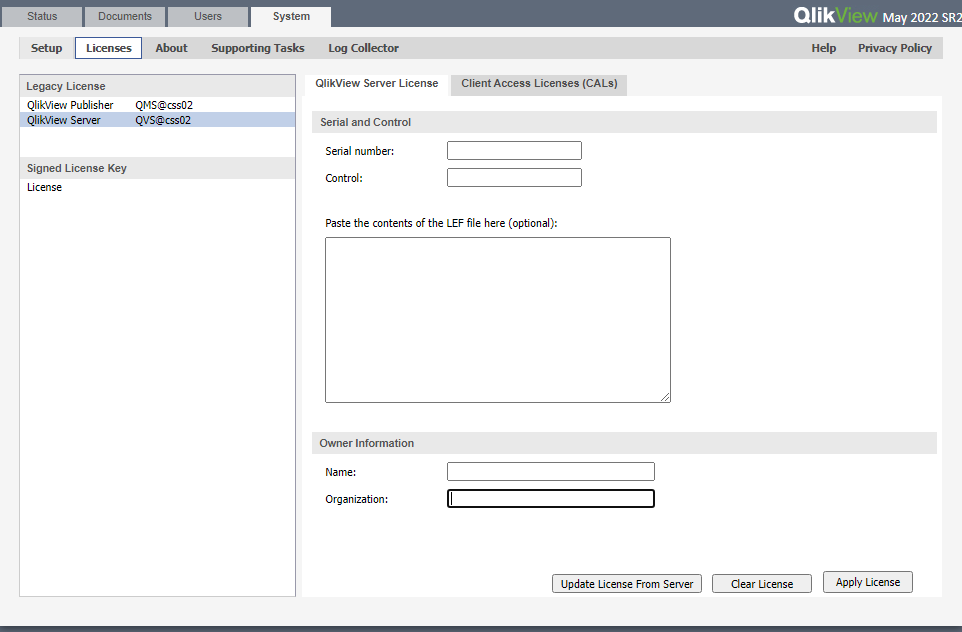This screenshot has width=962, height=632.
Task: Click inside the LEF file contents text area
Action: pos(498,320)
